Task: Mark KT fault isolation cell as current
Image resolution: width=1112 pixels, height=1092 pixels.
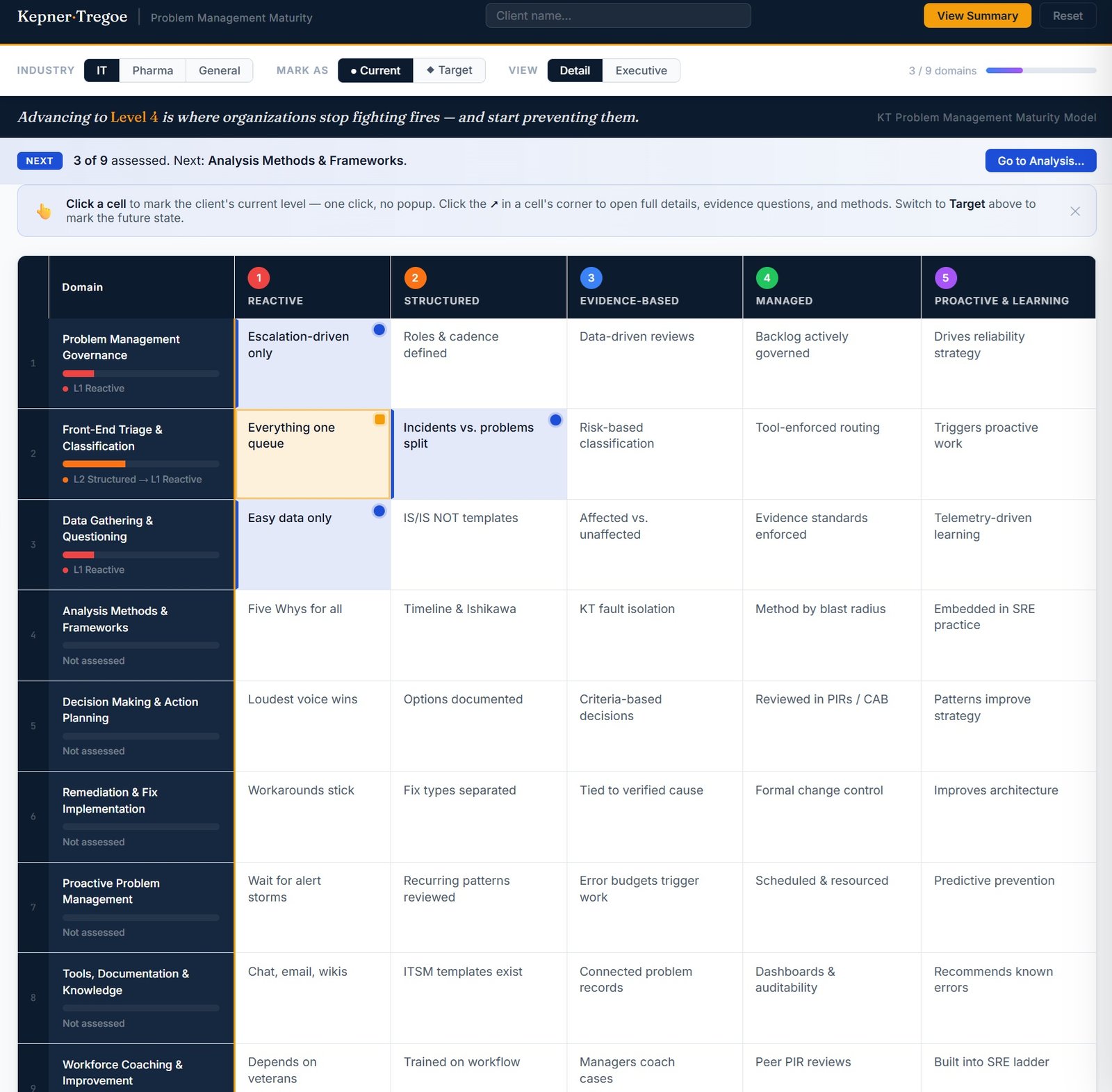Action: tap(655, 635)
